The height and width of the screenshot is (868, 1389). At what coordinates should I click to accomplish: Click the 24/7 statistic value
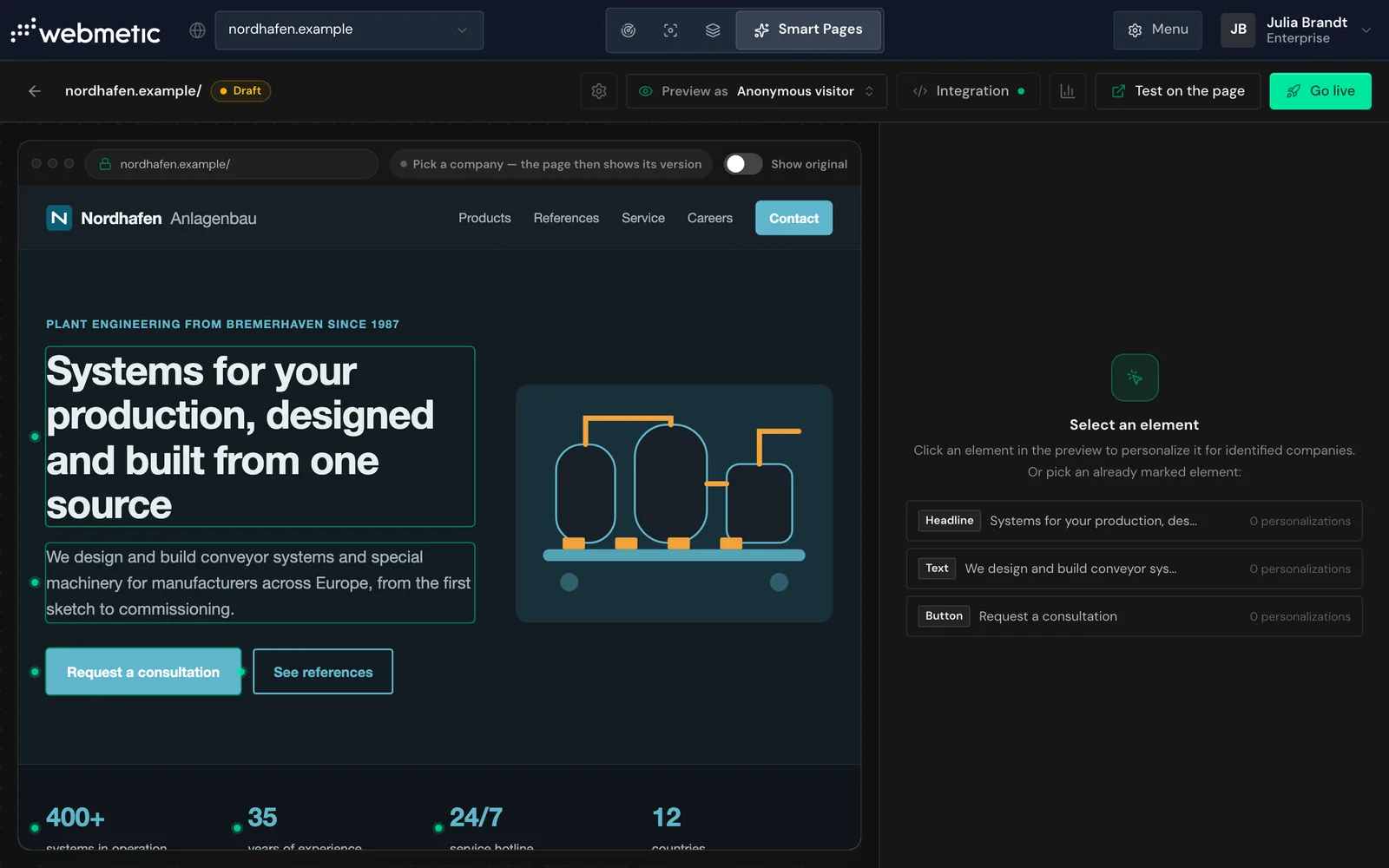coord(476,817)
